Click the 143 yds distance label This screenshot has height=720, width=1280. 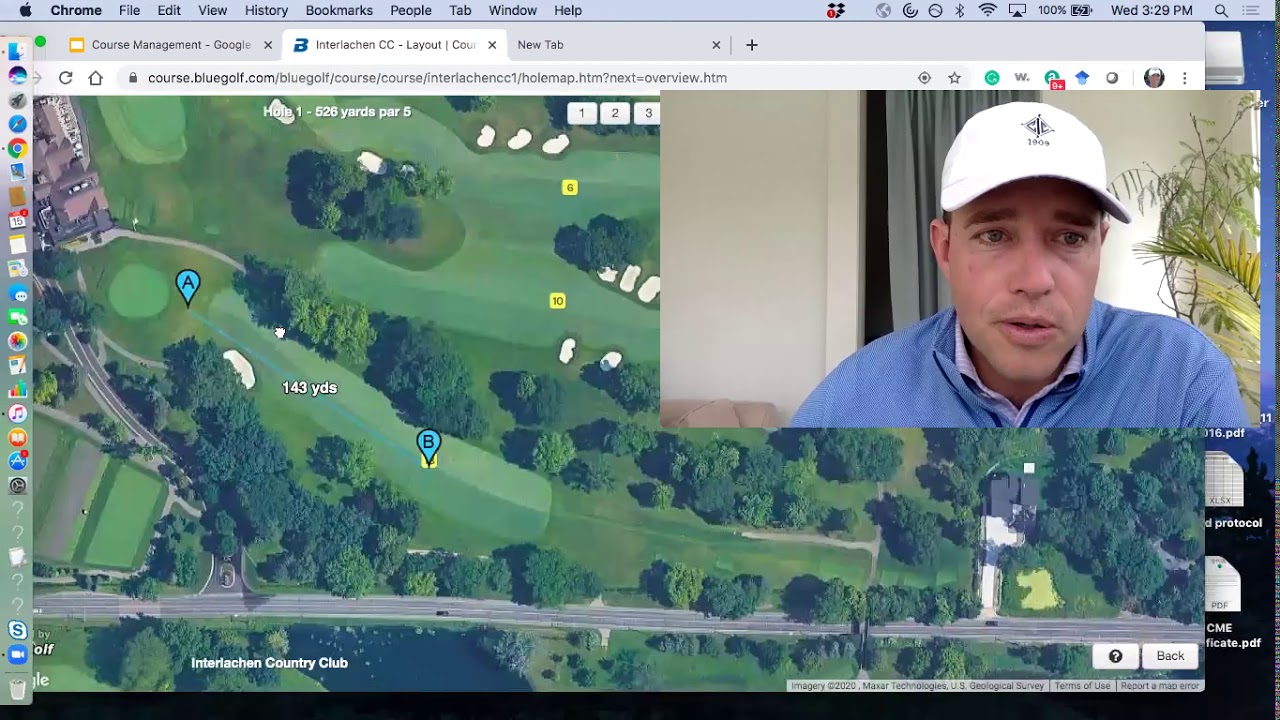point(309,388)
